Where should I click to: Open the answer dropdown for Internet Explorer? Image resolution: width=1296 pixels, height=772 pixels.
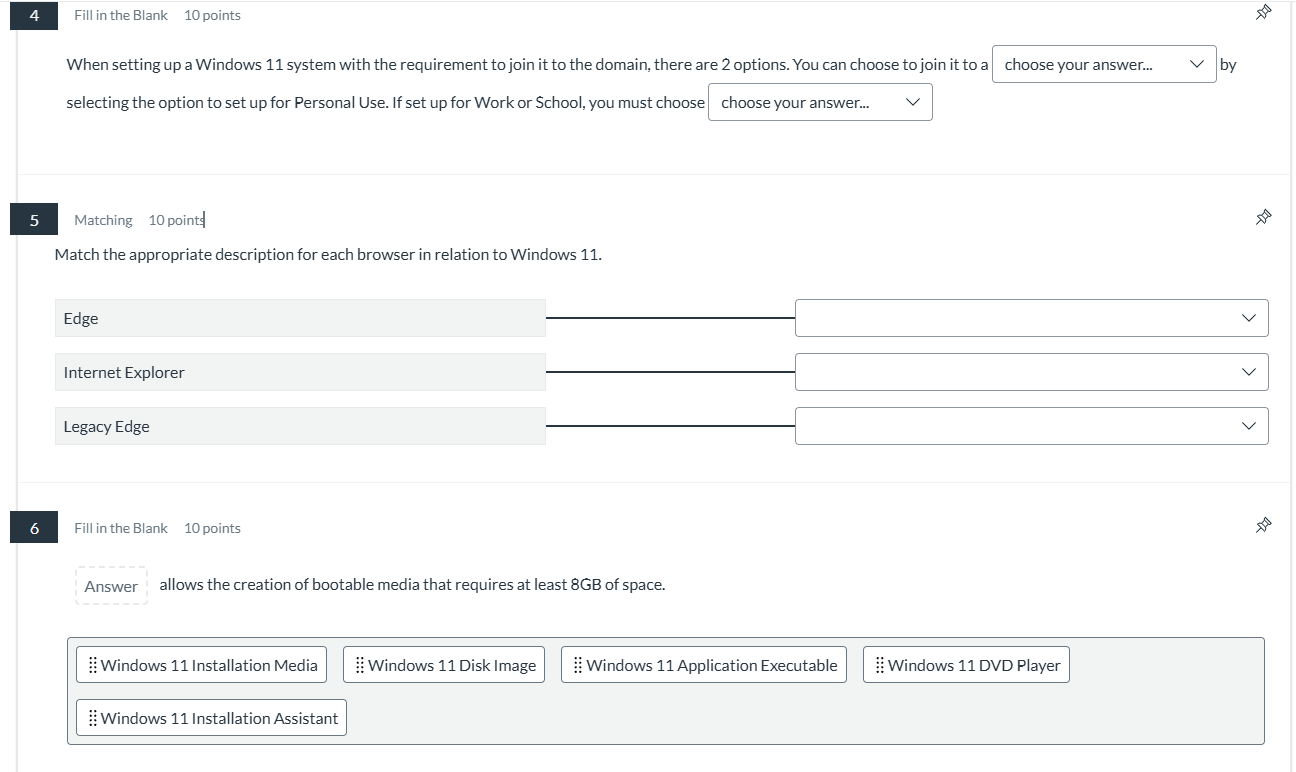pyautogui.click(x=1031, y=372)
